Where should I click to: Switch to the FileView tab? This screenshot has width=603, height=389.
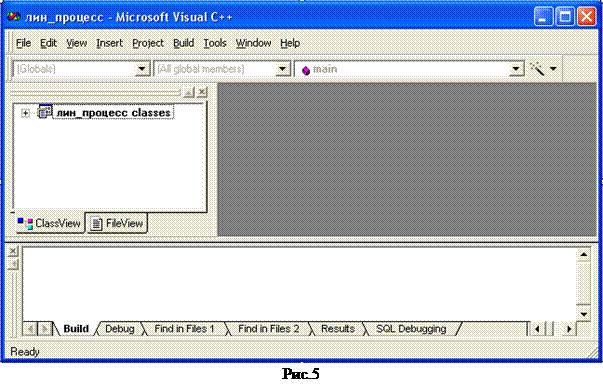pos(117,223)
